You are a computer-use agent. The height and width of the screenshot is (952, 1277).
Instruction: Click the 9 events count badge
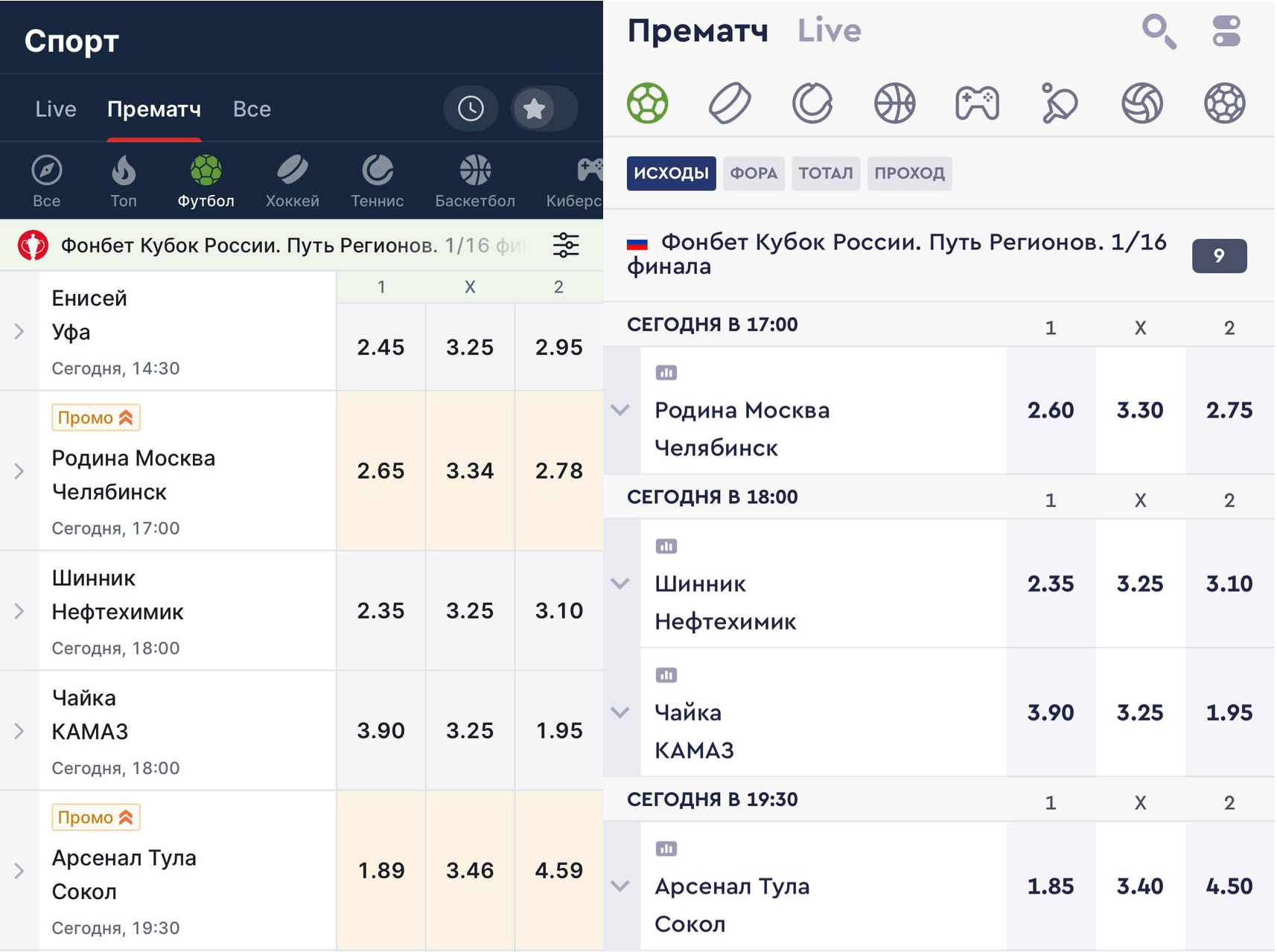[x=1219, y=256]
